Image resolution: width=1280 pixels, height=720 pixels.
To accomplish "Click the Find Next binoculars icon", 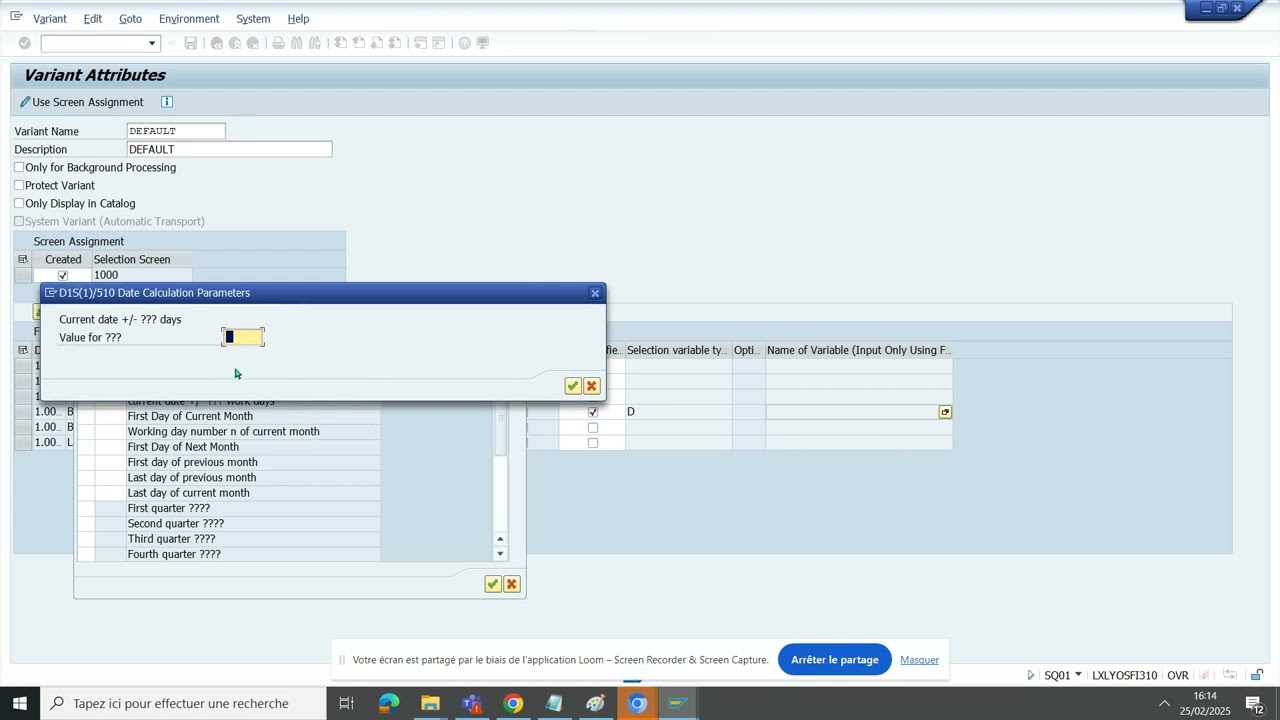I will pyautogui.click(x=315, y=43).
